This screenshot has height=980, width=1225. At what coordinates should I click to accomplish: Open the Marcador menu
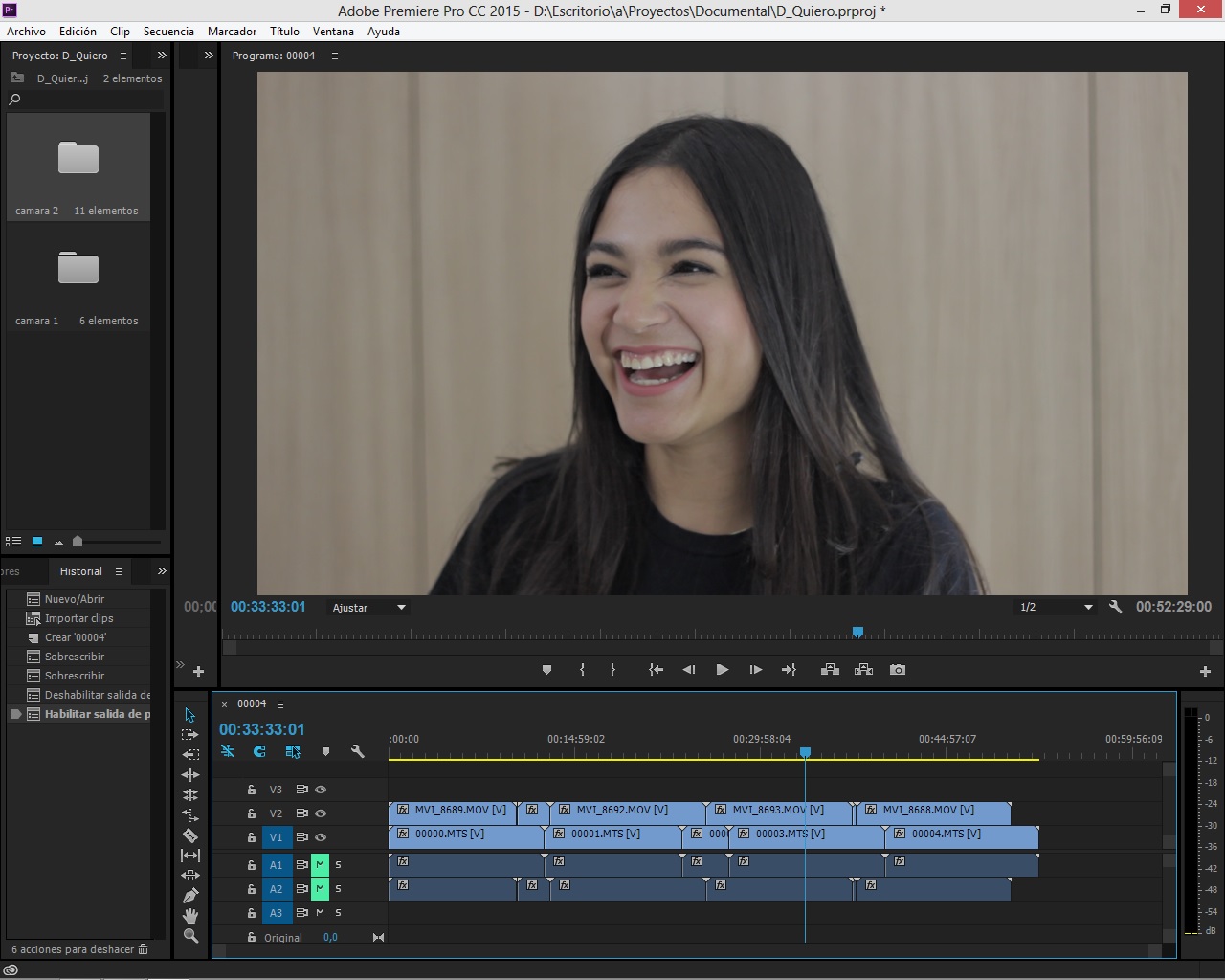coord(232,32)
